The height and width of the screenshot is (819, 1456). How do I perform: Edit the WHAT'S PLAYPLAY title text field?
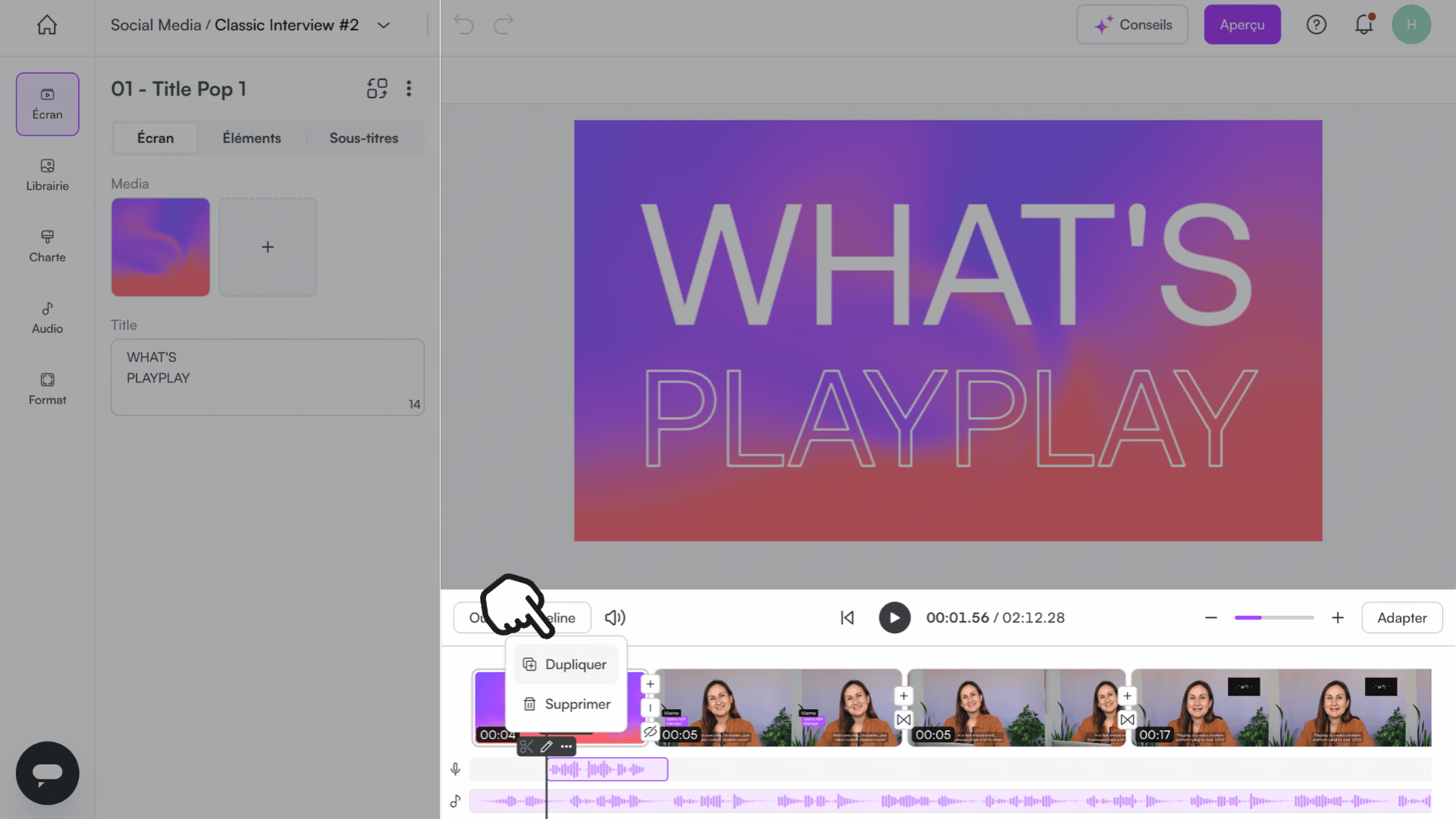coord(267,377)
